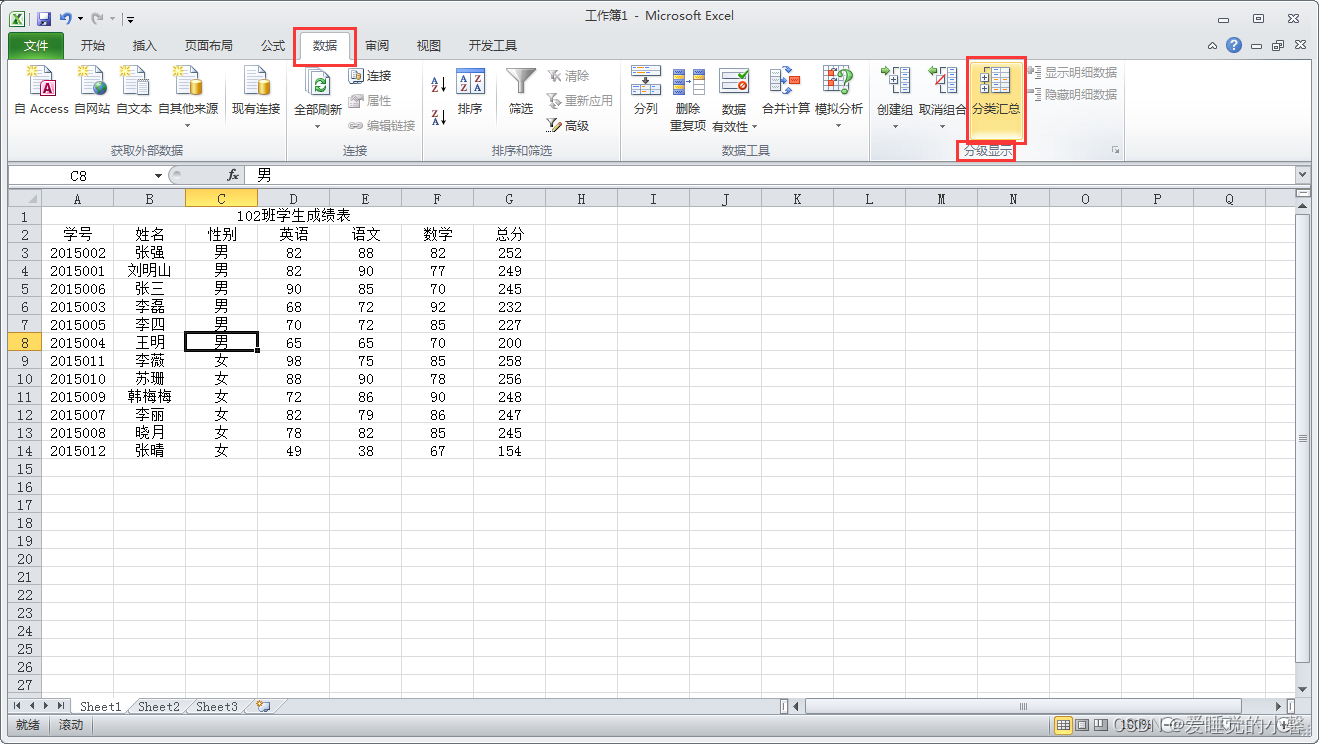Switch to Sheet3 worksheet tab
Image resolution: width=1319 pixels, height=744 pixels.
tap(217, 706)
